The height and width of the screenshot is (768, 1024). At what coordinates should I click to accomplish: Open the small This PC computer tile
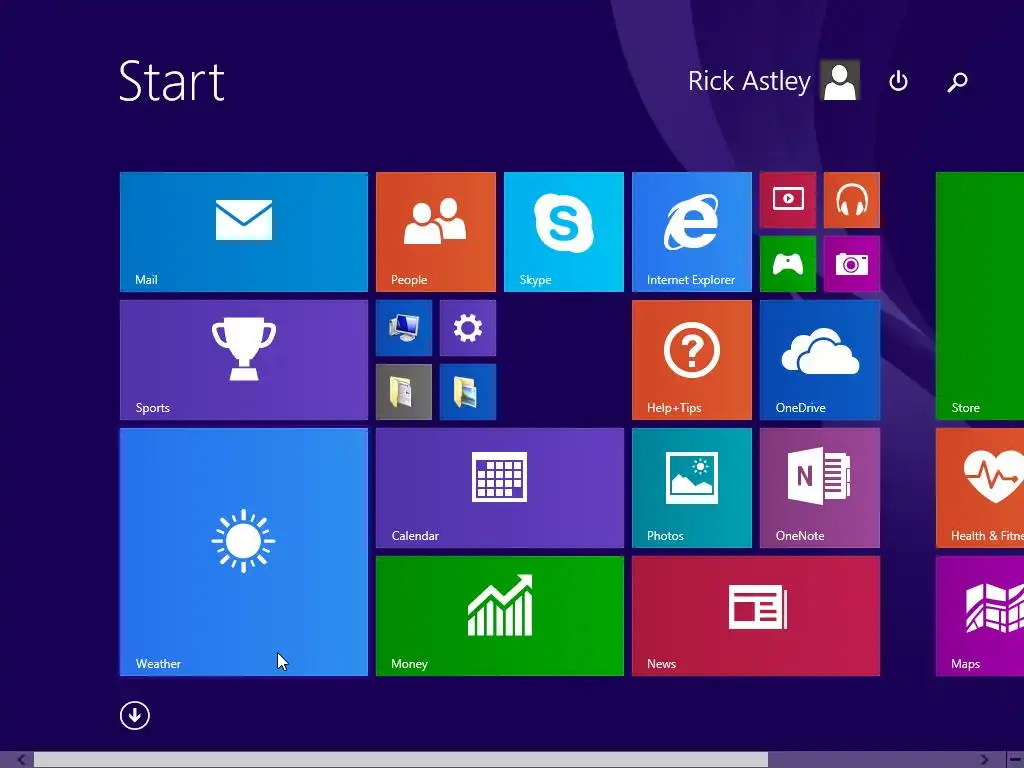[404, 328]
